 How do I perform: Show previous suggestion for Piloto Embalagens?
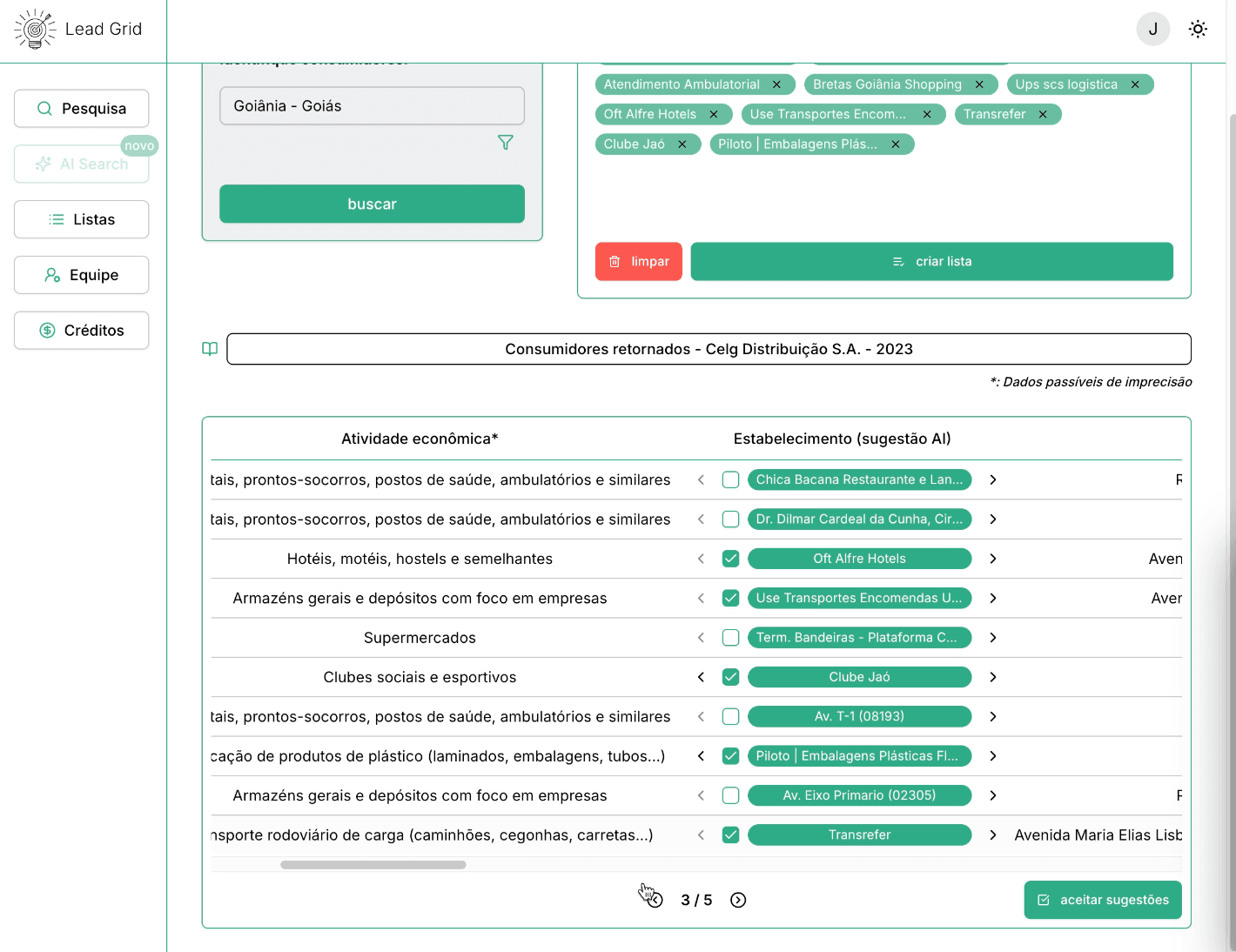coord(701,756)
